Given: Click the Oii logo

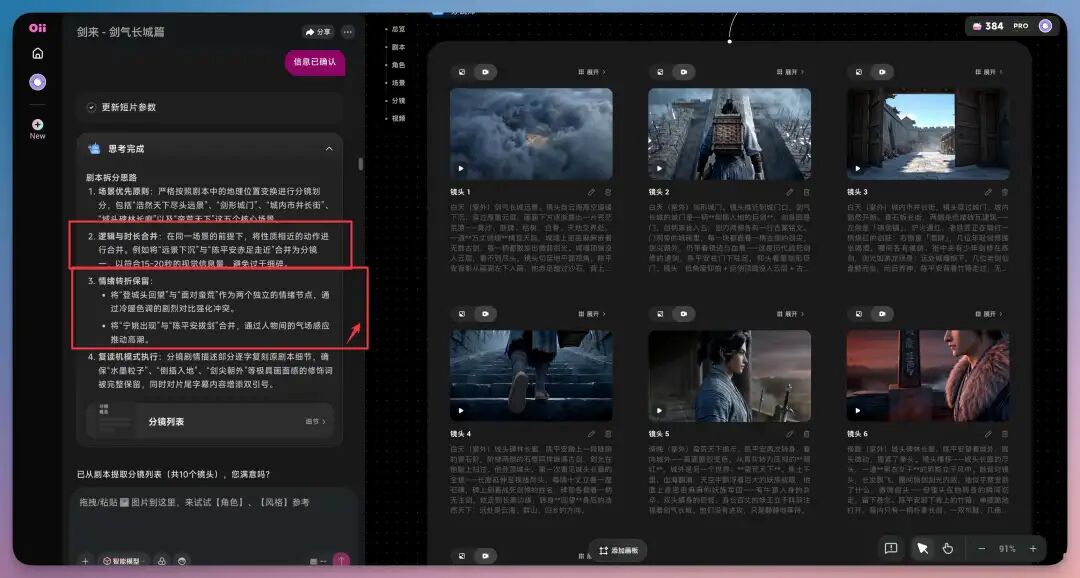Looking at the screenshot, I should (38, 28).
